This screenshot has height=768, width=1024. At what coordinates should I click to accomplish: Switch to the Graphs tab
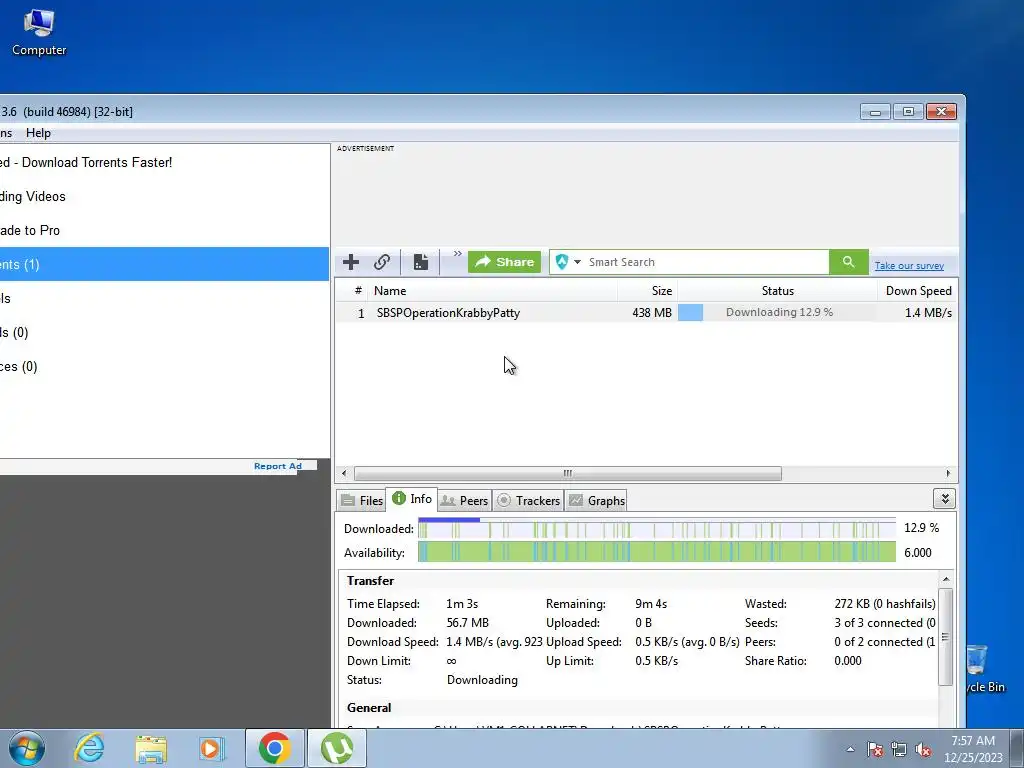596,501
